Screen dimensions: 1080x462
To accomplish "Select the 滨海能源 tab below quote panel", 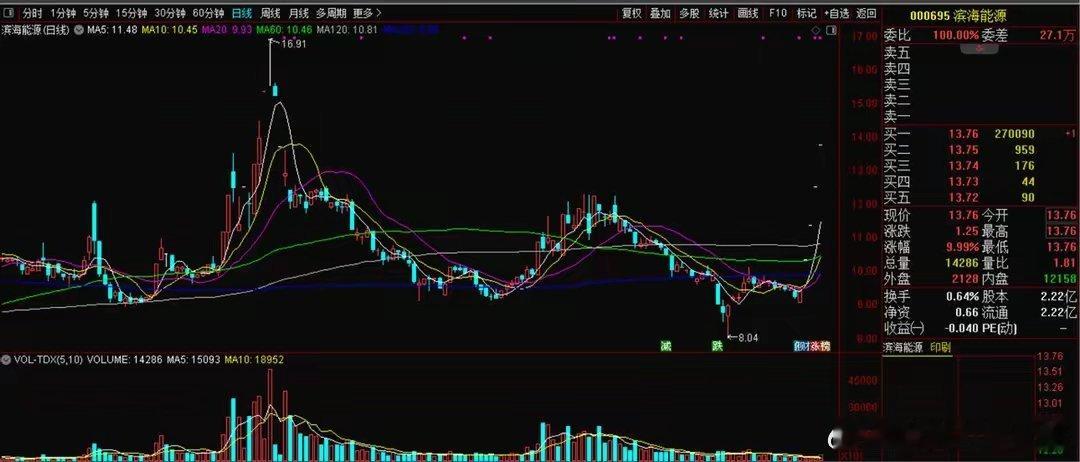I will tap(904, 346).
